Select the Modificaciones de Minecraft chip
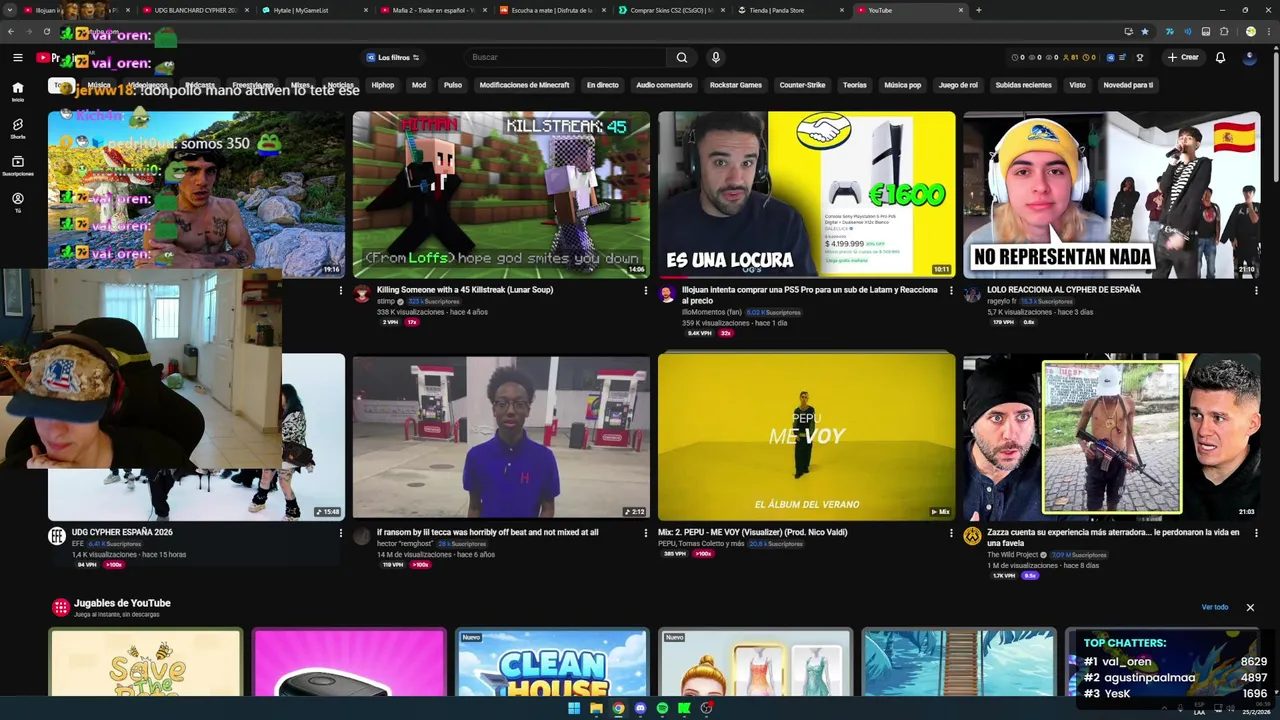This screenshot has width=1280, height=720. coord(524,85)
